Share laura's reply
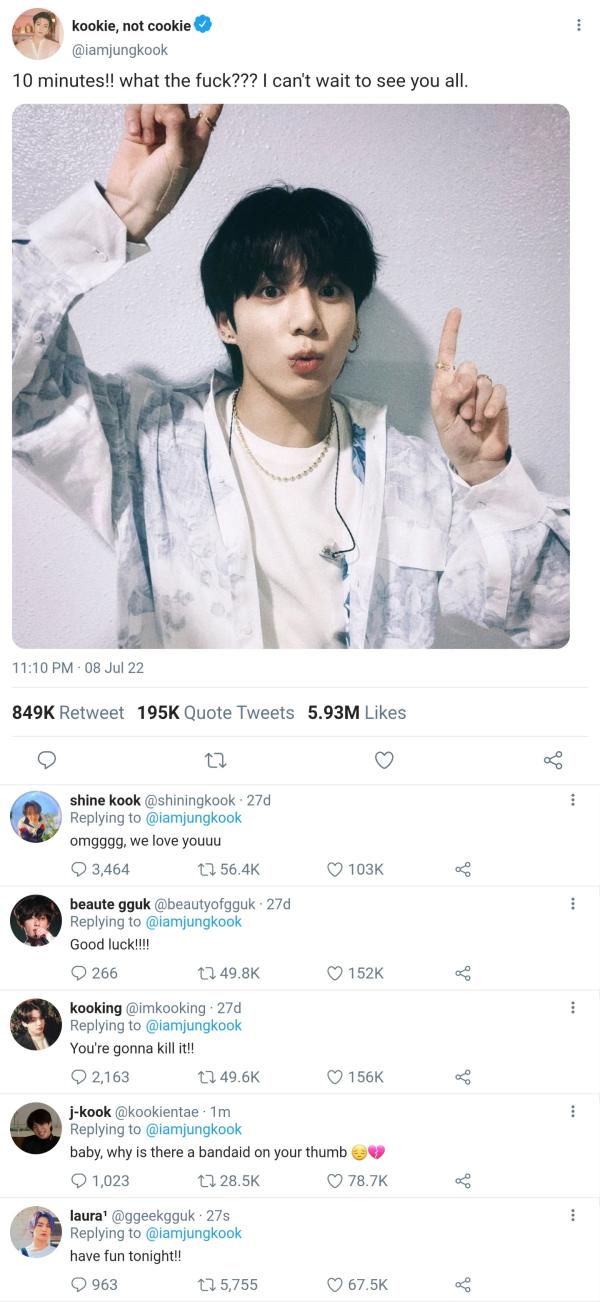 pyautogui.click(x=462, y=1285)
